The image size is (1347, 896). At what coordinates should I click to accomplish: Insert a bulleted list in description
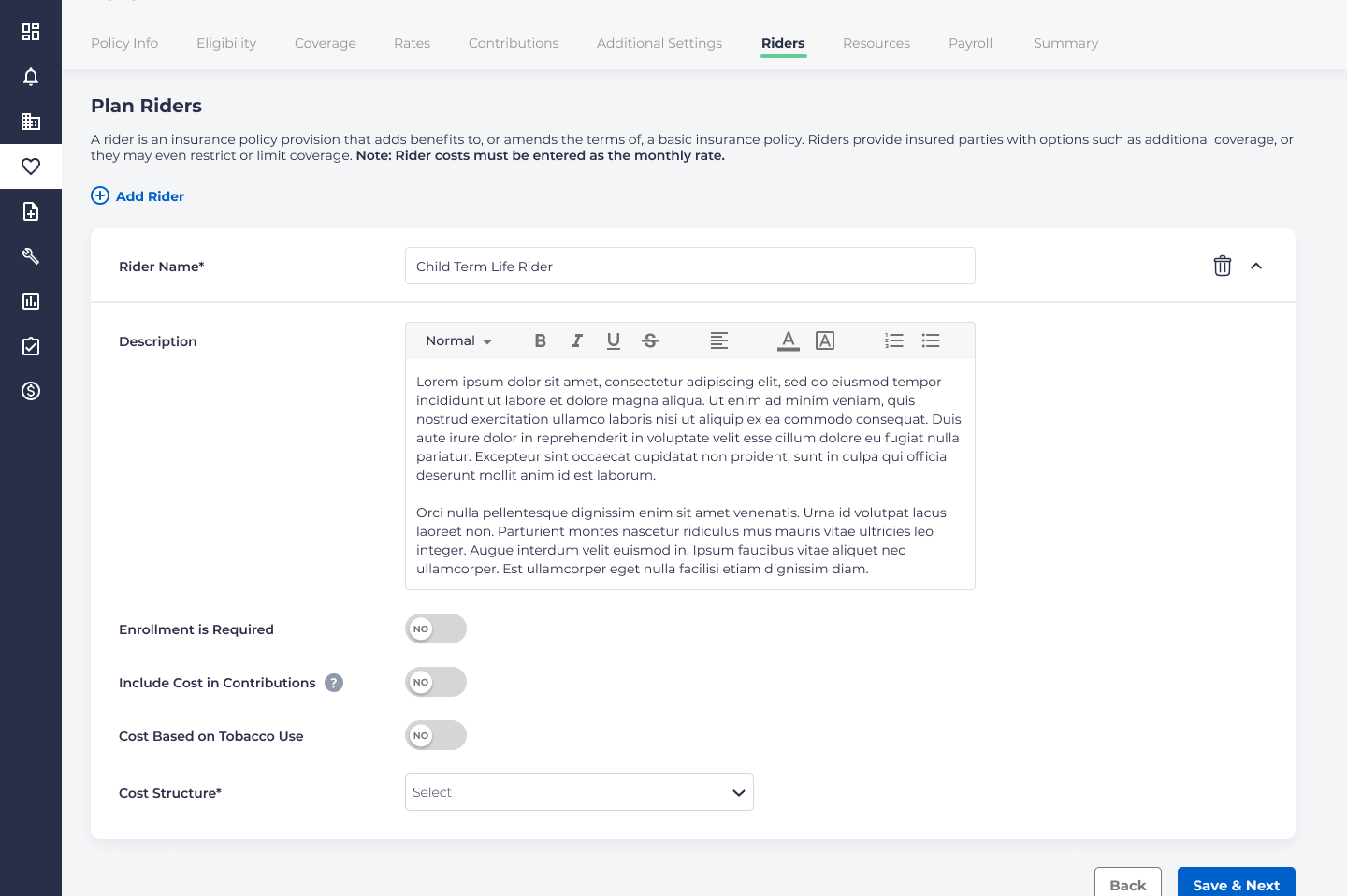pyautogui.click(x=931, y=341)
